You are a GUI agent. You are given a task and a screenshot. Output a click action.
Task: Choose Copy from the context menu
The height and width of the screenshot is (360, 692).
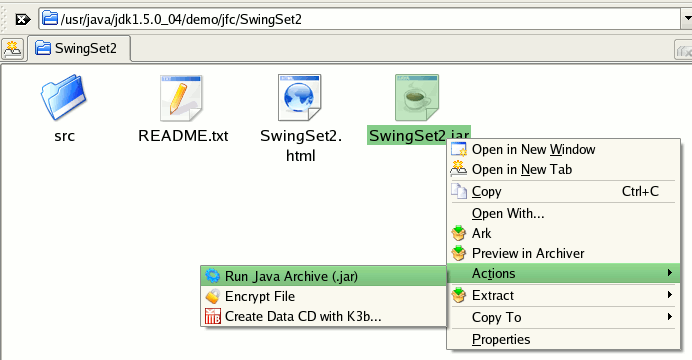(x=564, y=191)
